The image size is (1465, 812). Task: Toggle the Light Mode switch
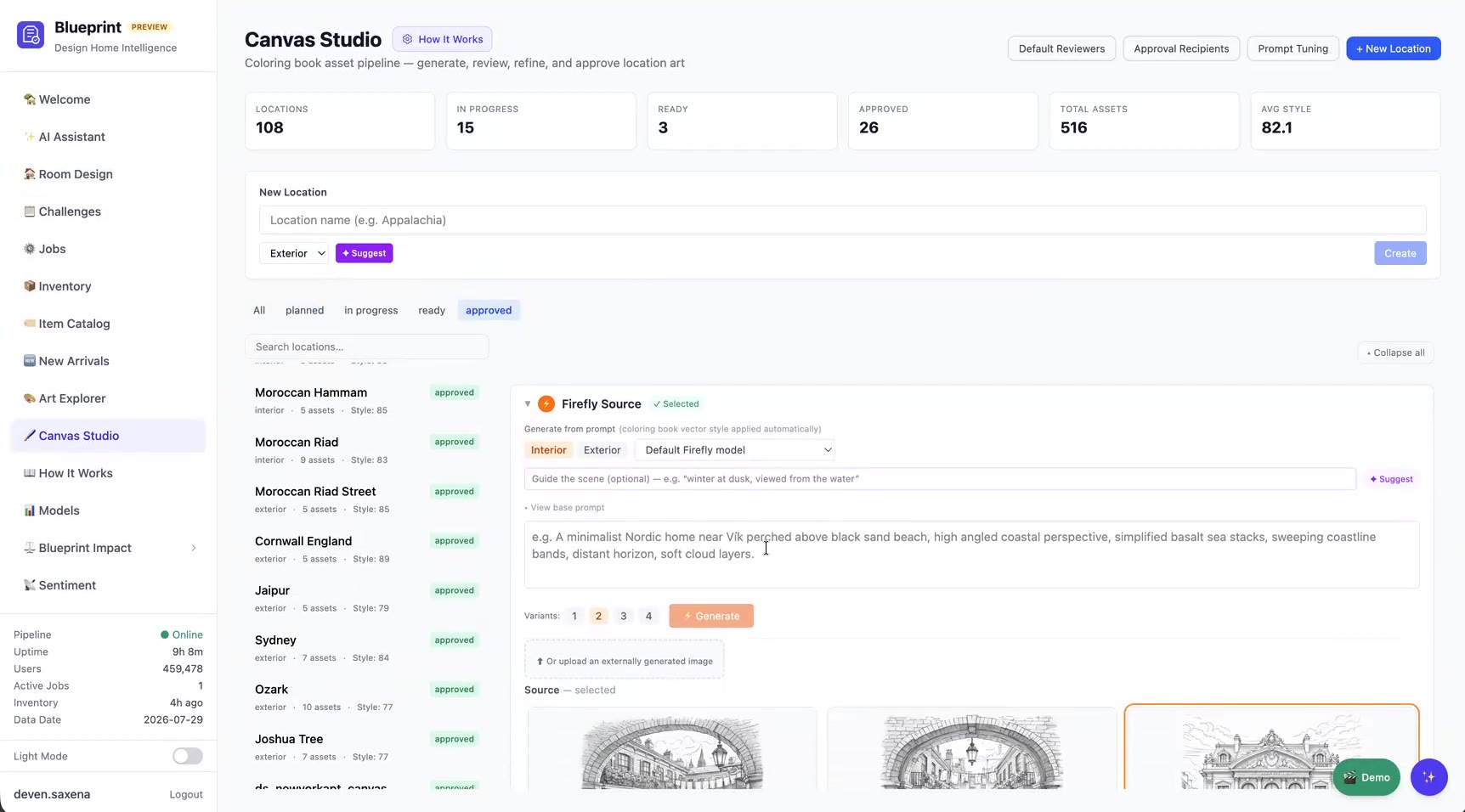point(188,756)
